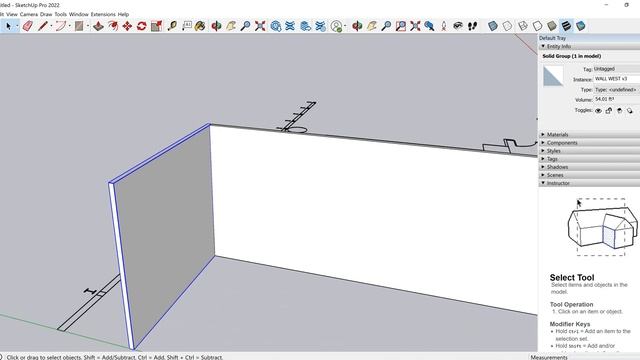Image resolution: width=640 pixels, height=360 pixels.
Task: Pick the Move tool
Action: 127,26
